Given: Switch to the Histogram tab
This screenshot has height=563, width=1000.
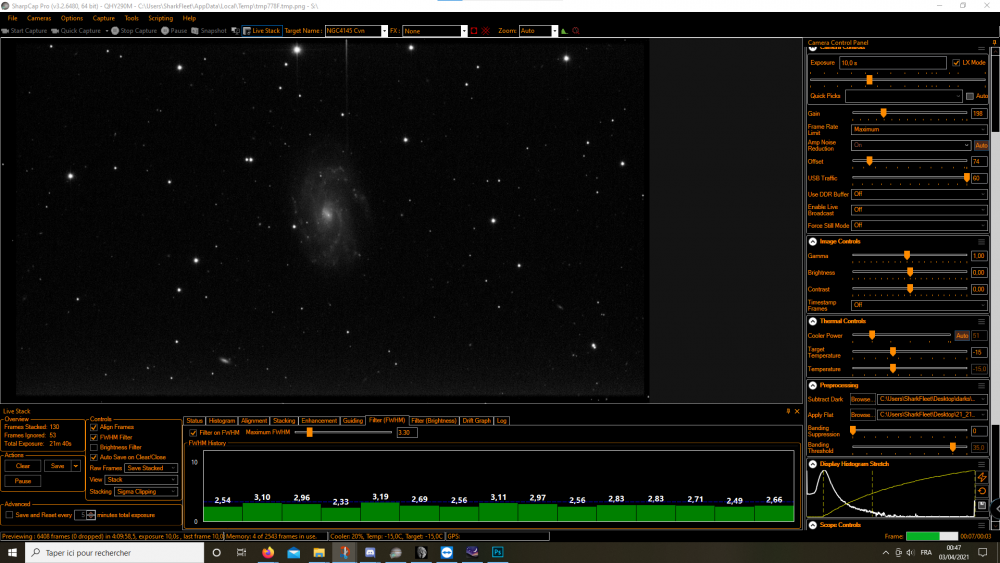Looking at the screenshot, I should coord(222,421).
